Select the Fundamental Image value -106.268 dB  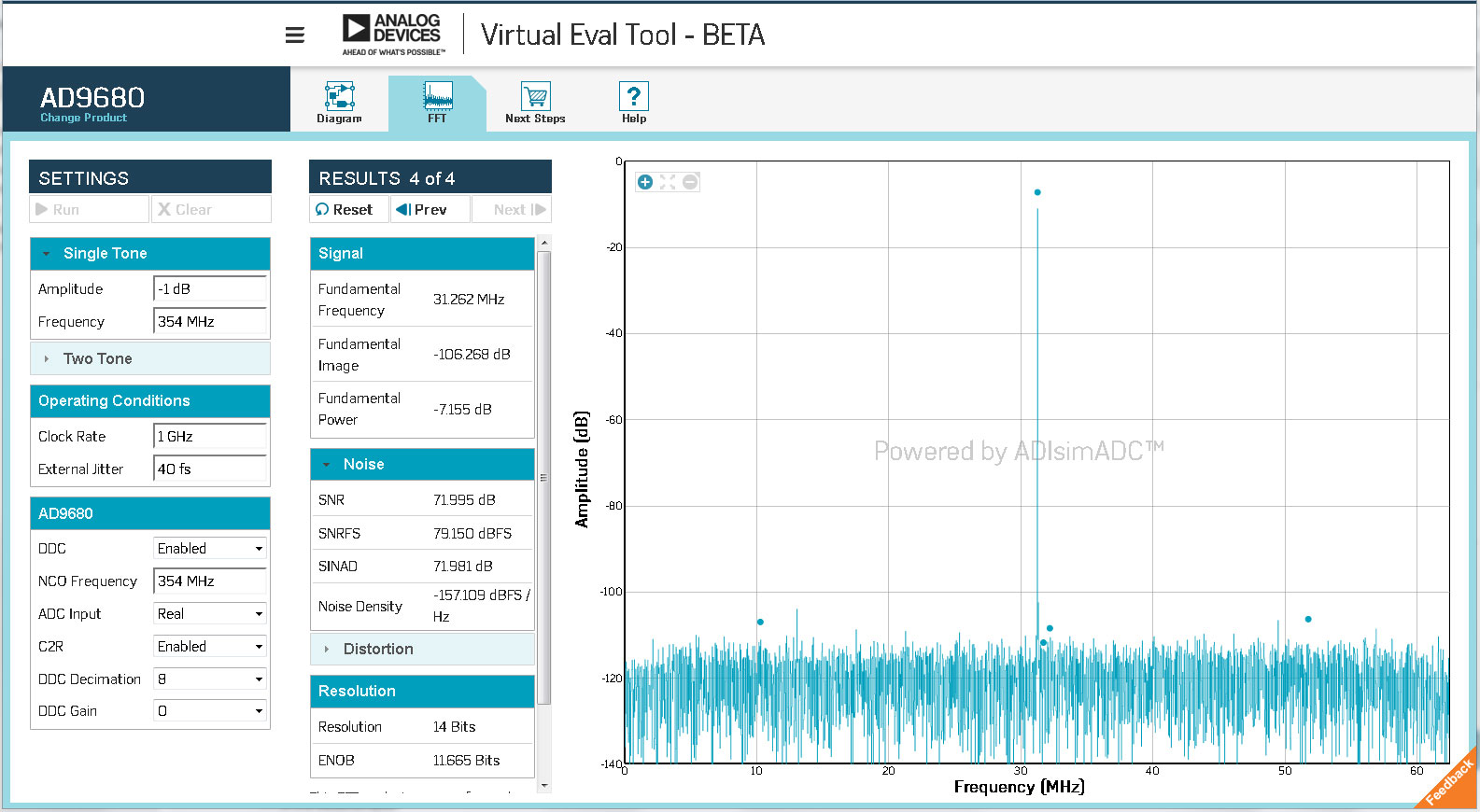click(x=472, y=355)
